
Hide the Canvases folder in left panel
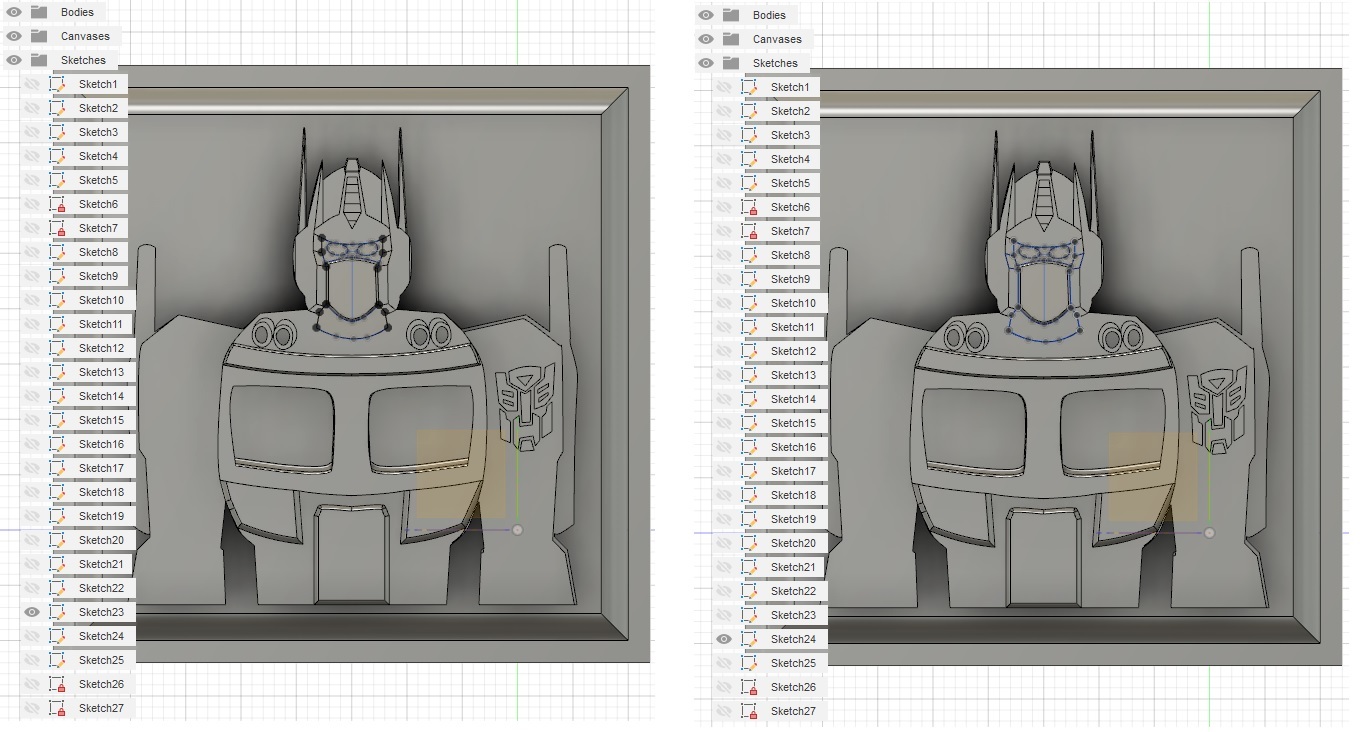point(13,36)
